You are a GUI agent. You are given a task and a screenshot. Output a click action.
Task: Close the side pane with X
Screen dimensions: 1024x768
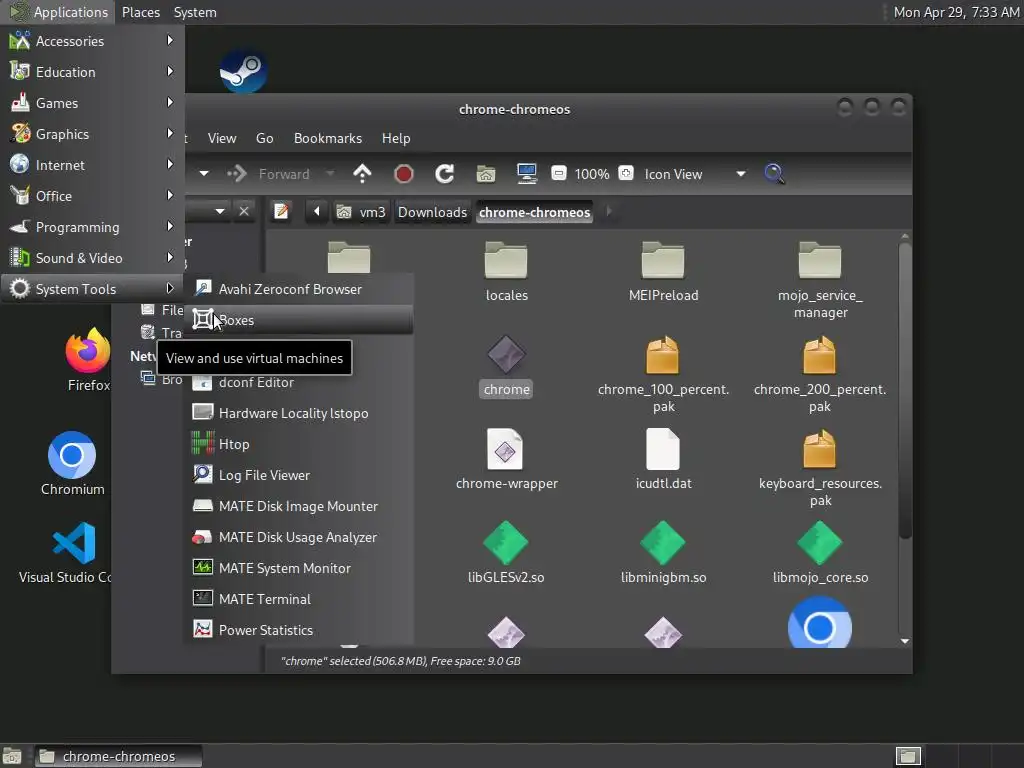(244, 212)
